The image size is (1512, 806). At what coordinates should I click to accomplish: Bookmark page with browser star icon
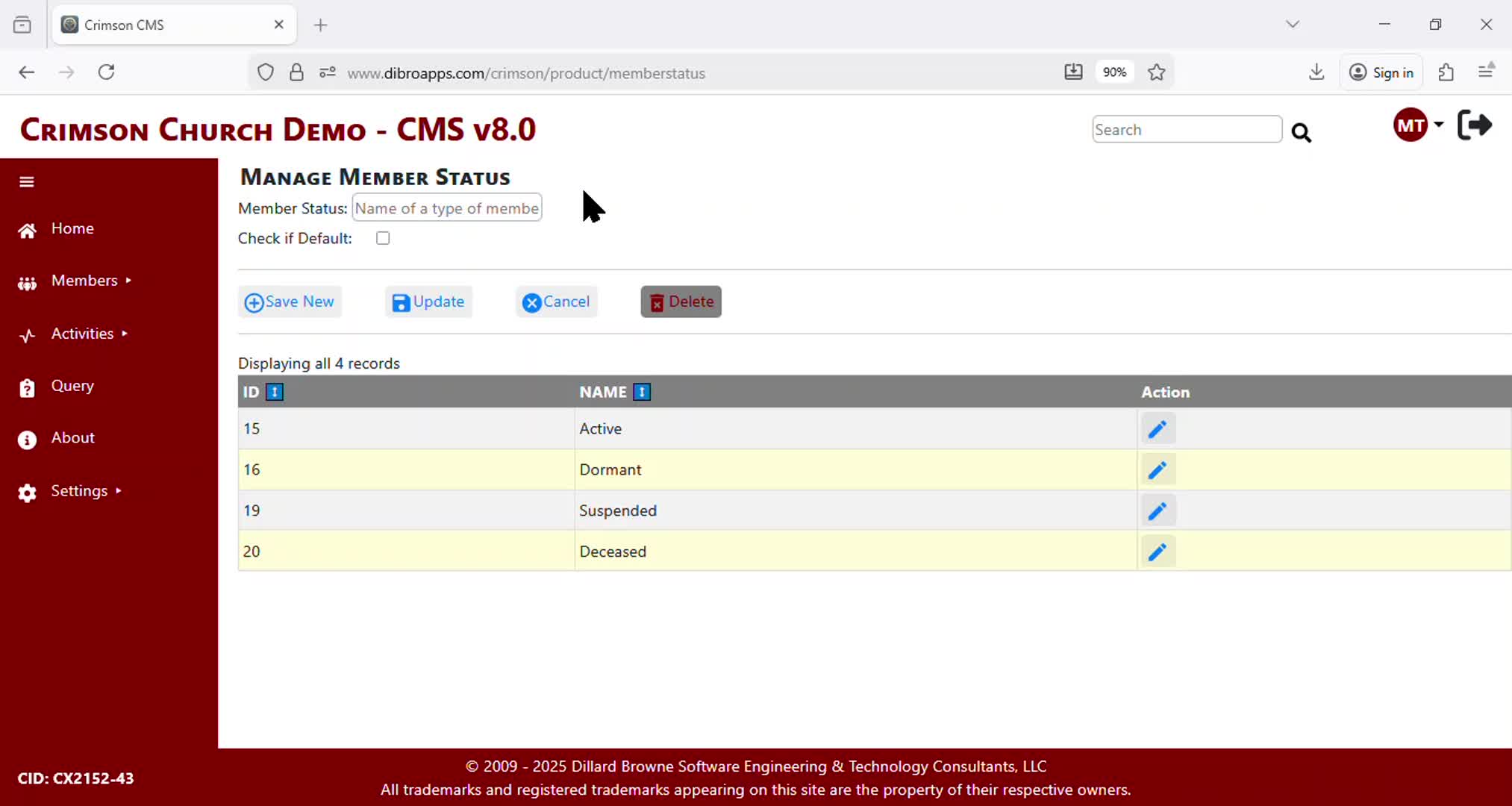point(1156,72)
